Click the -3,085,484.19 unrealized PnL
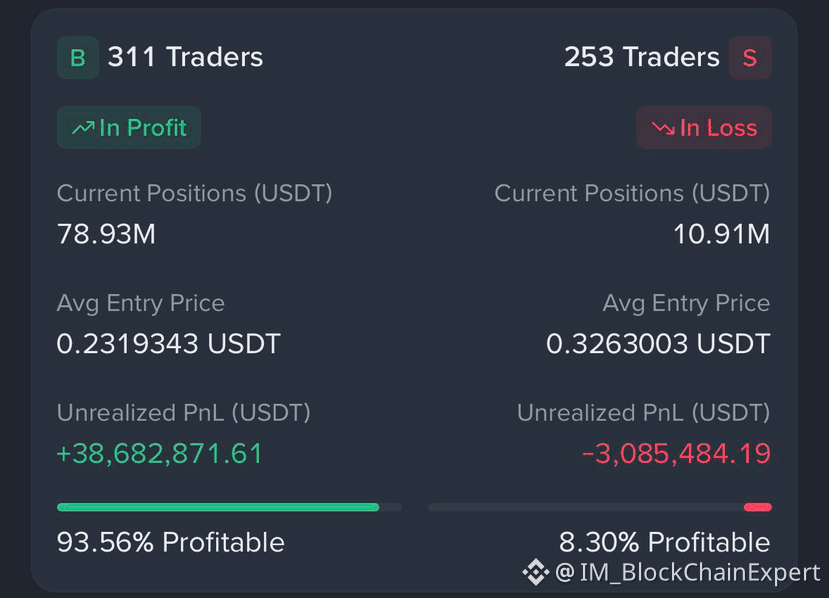 pos(676,454)
